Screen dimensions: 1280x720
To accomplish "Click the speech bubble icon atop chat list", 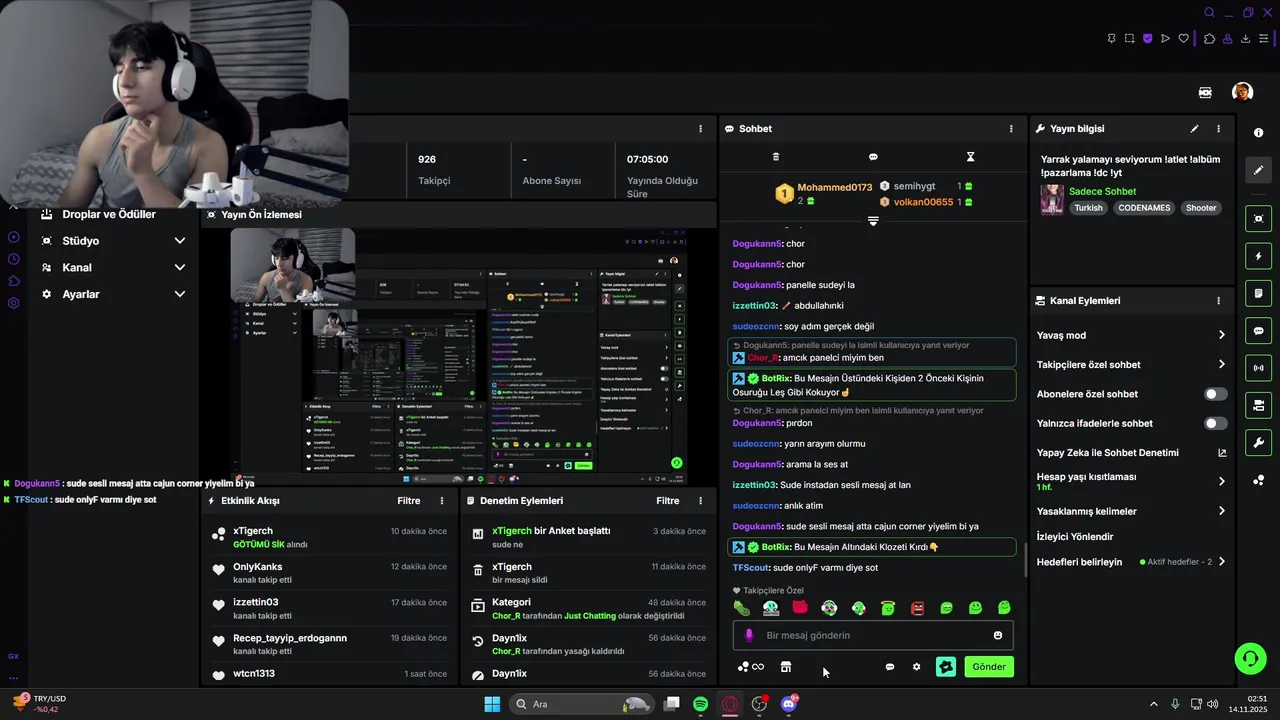I will click(x=873, y=157).
